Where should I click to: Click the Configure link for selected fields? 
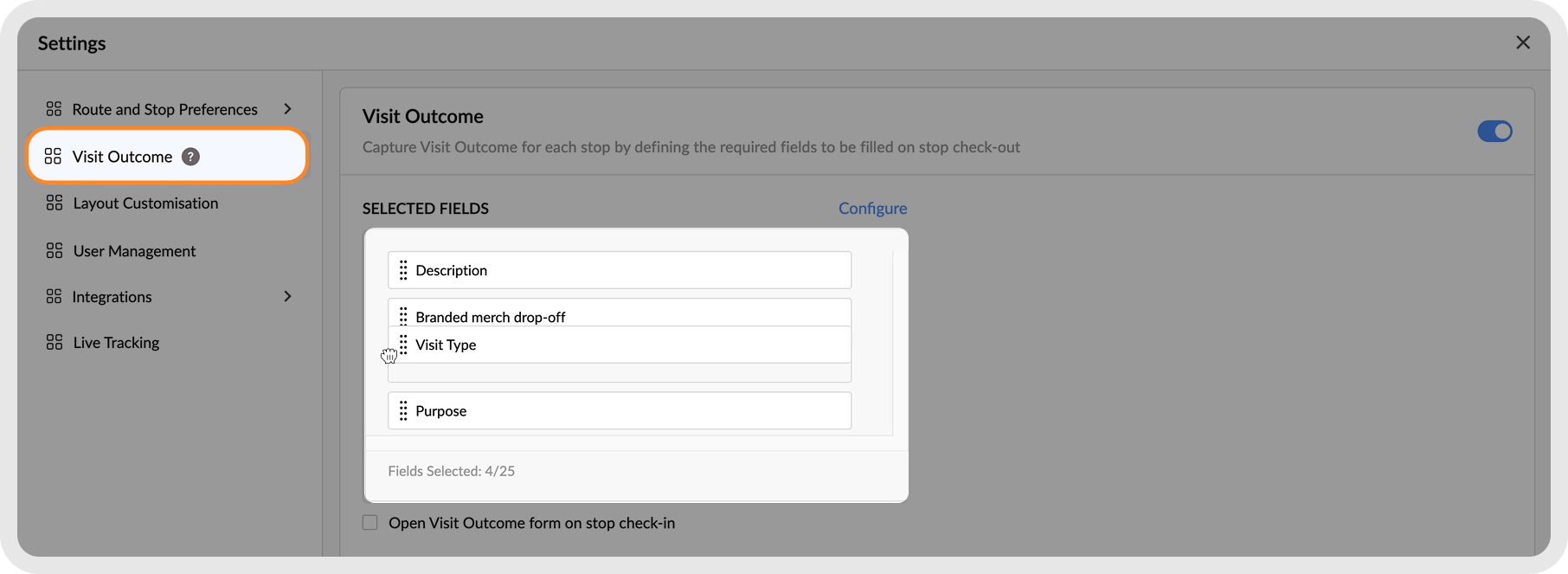872,208
